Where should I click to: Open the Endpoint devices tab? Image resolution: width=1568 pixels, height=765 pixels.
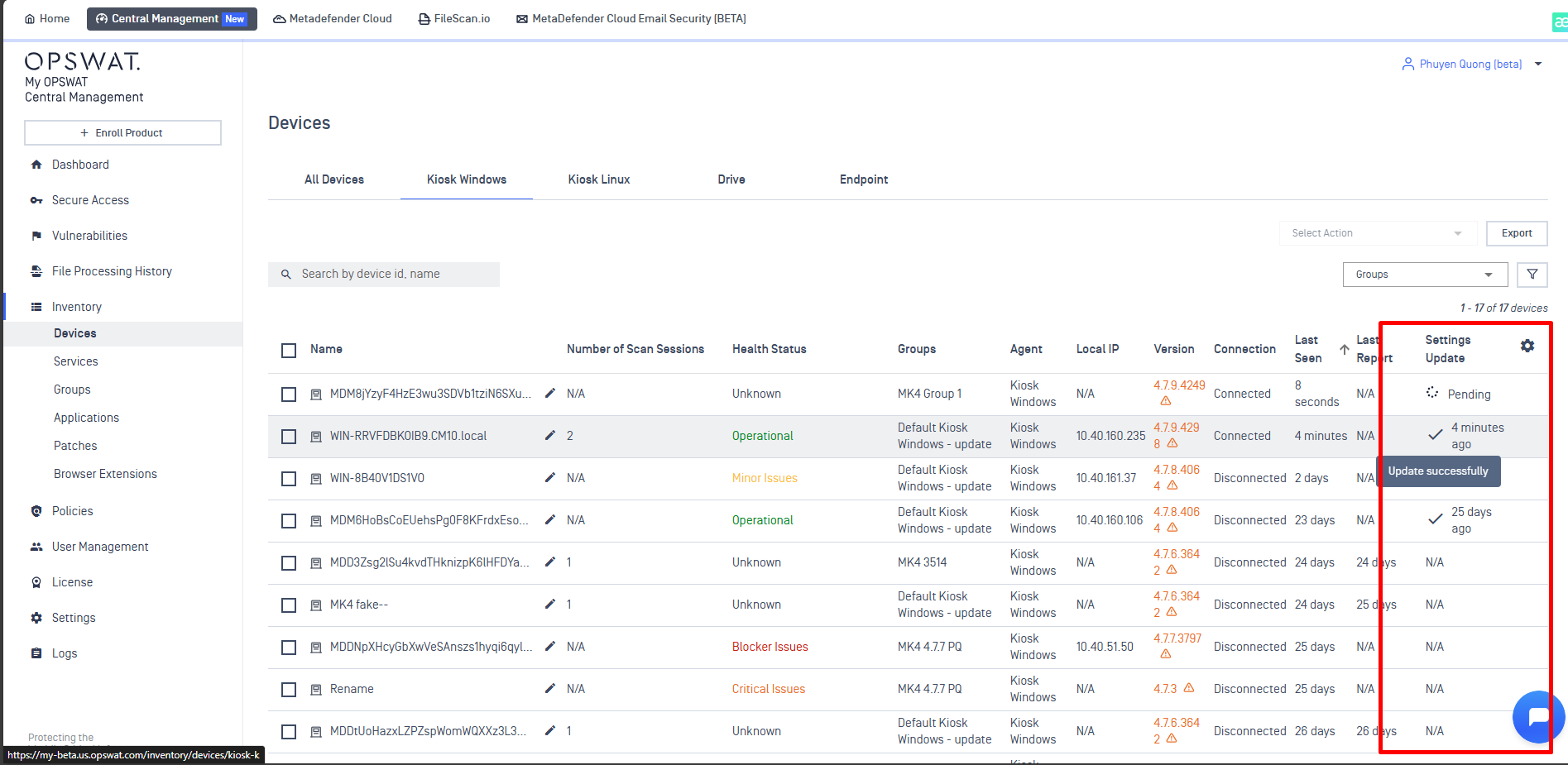863,179
